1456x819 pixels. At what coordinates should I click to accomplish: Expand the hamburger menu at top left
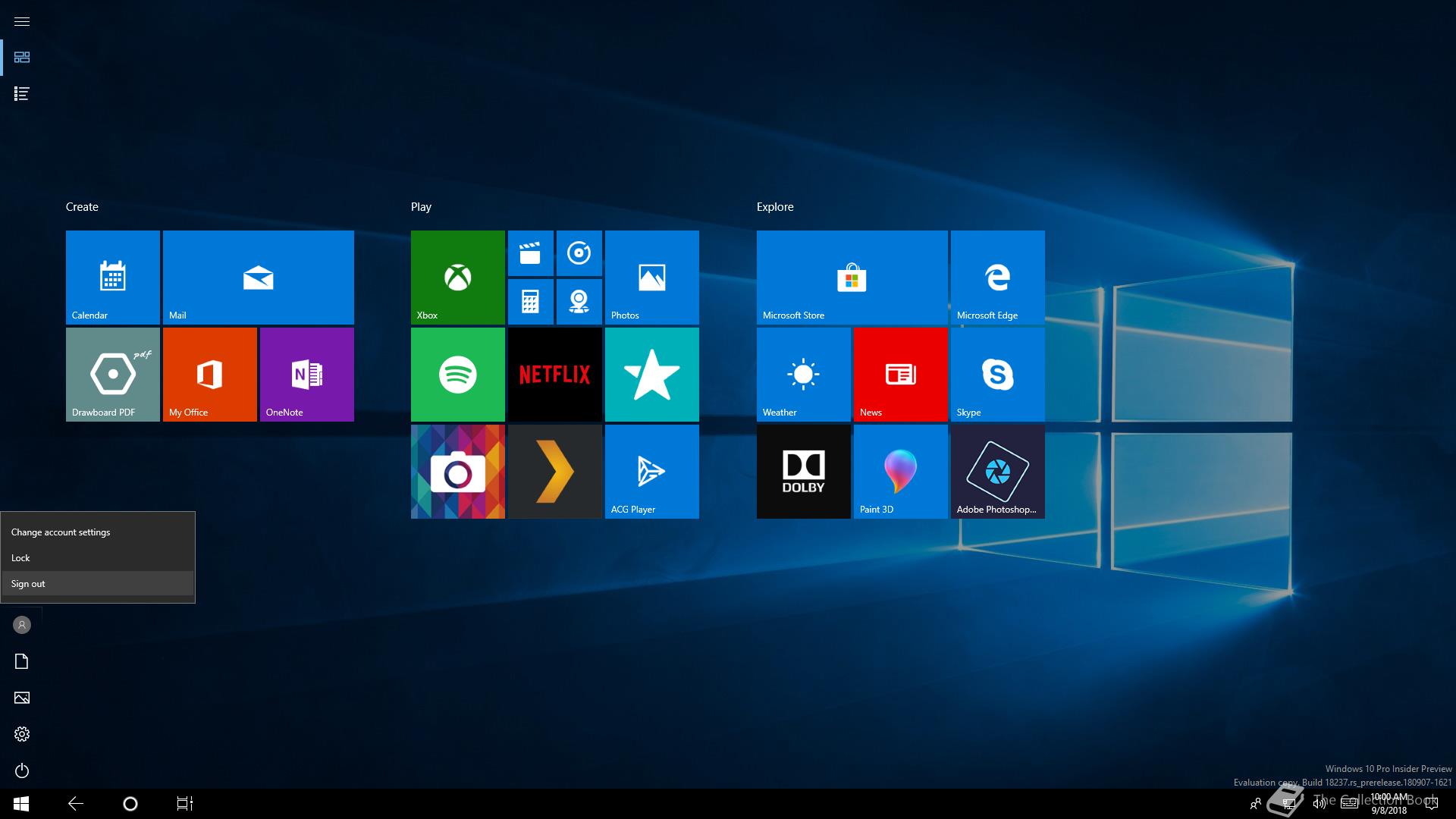(22, 21)
